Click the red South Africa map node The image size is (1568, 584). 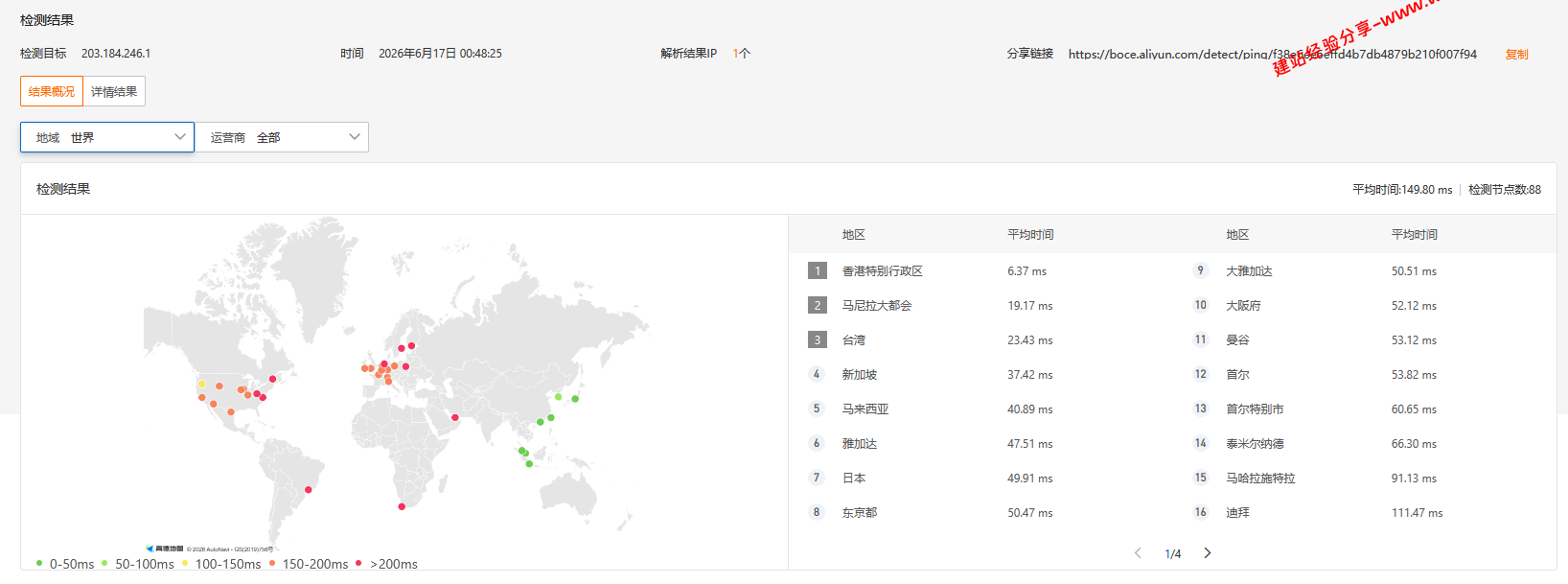[402, 506]
